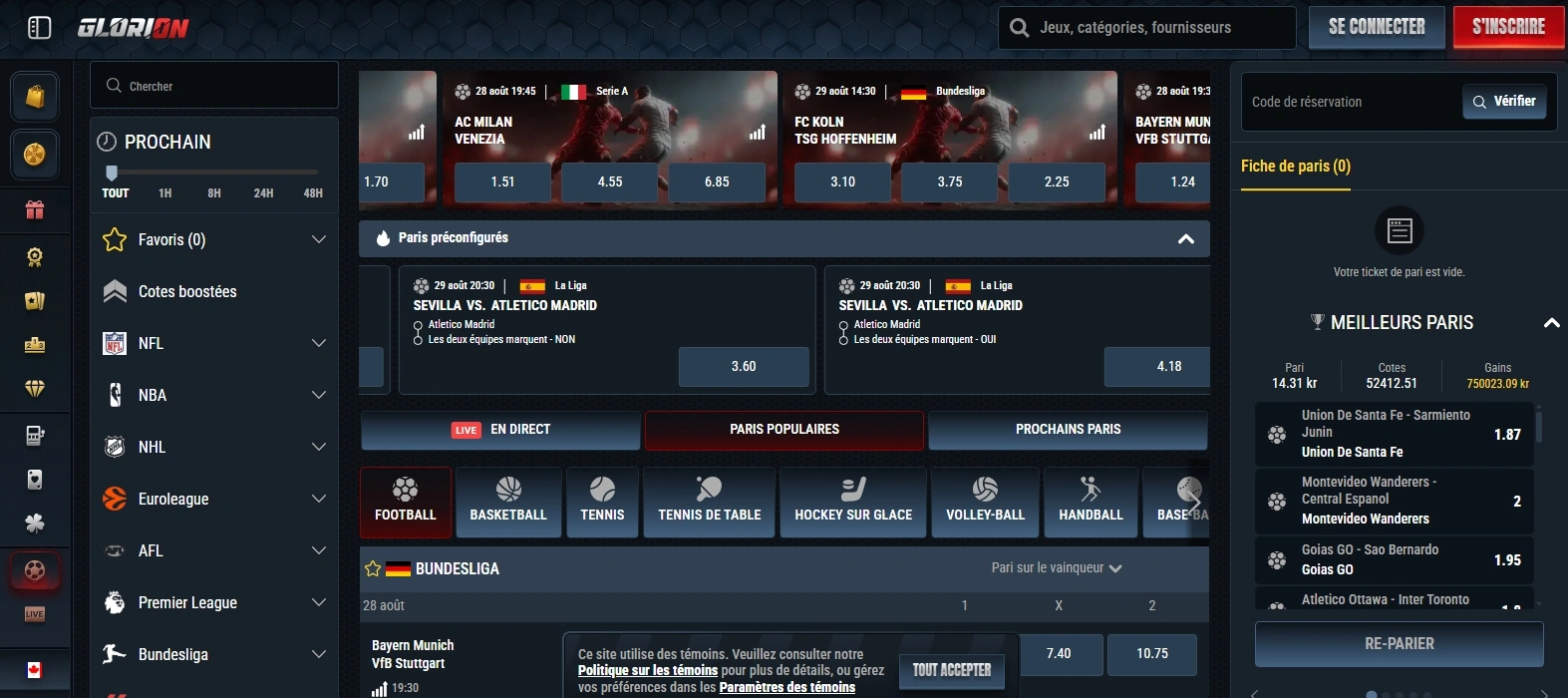Open the gold star cards icon
This screenshot has height=698, width=1568.
[35, 300]
